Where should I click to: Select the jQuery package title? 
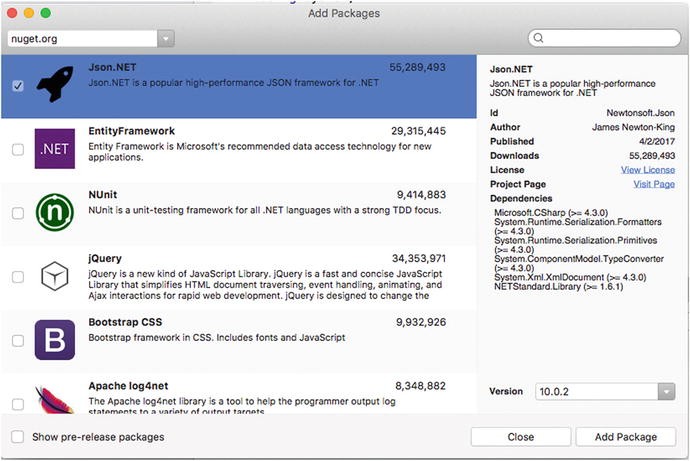click(105, 259)
